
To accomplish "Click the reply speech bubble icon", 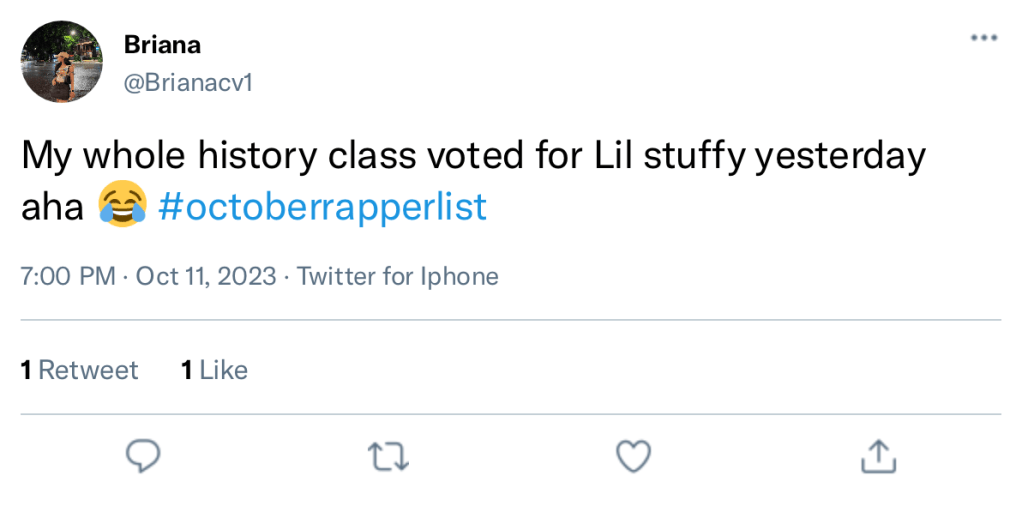I will 143,457.
